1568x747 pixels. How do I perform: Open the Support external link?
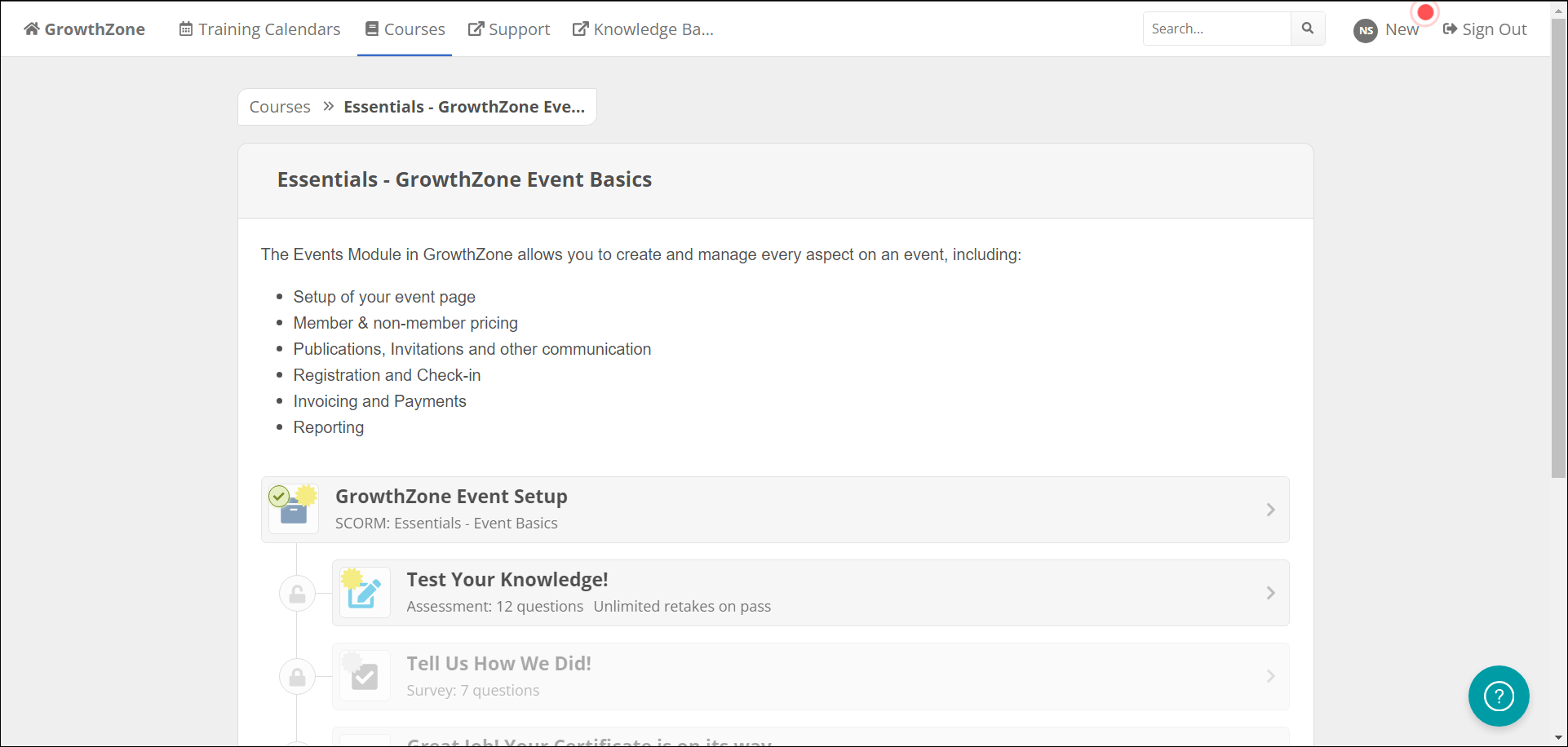(x=509, y=29)
